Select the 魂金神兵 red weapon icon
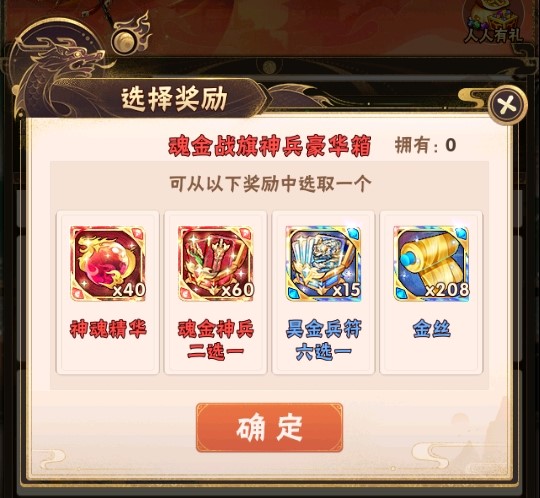This screenshot has width=540, height=498. (x=216, y=263)
